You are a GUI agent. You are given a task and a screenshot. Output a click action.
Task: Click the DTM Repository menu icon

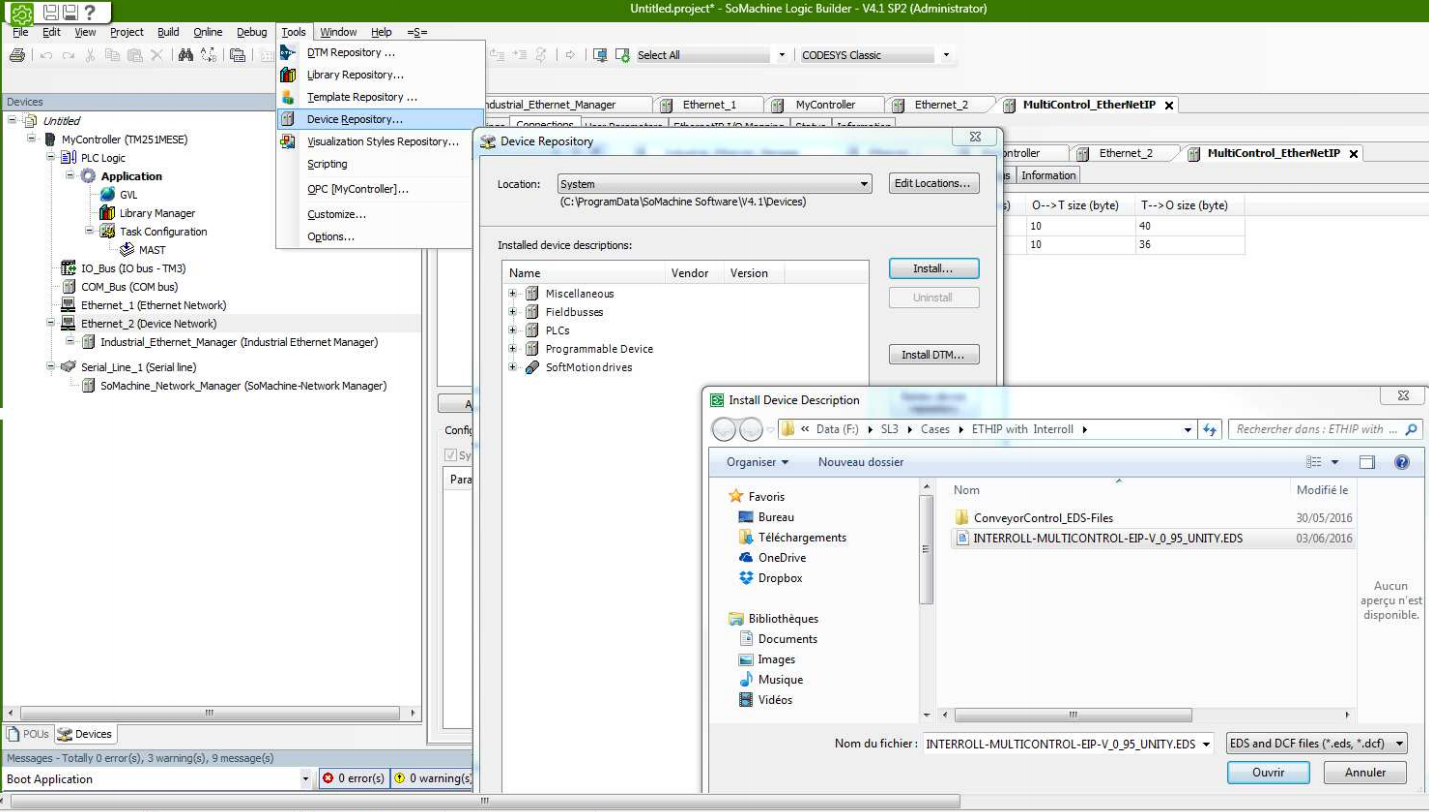[288, 52]
